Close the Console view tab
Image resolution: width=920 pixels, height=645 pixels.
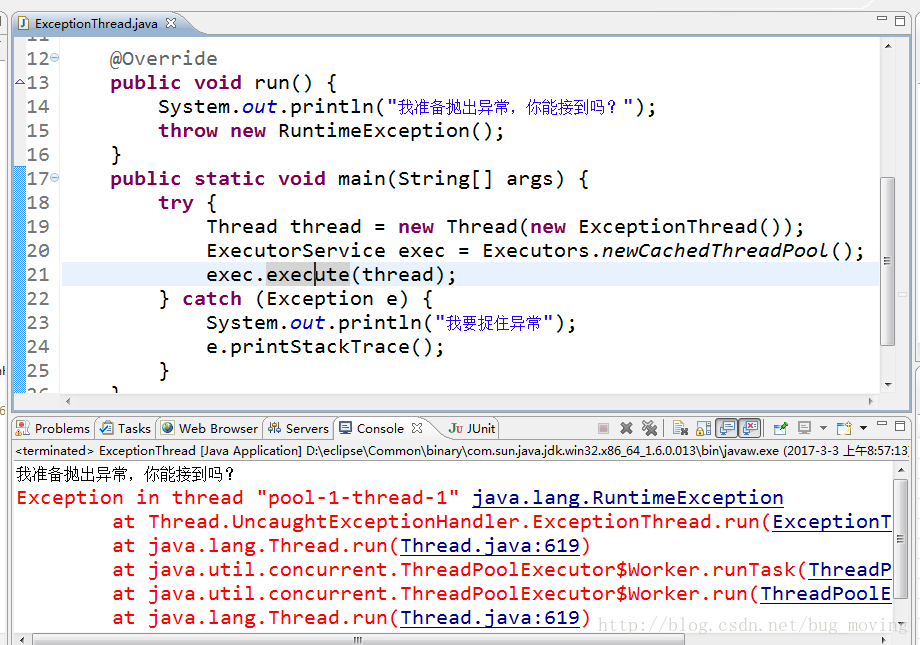417,428
